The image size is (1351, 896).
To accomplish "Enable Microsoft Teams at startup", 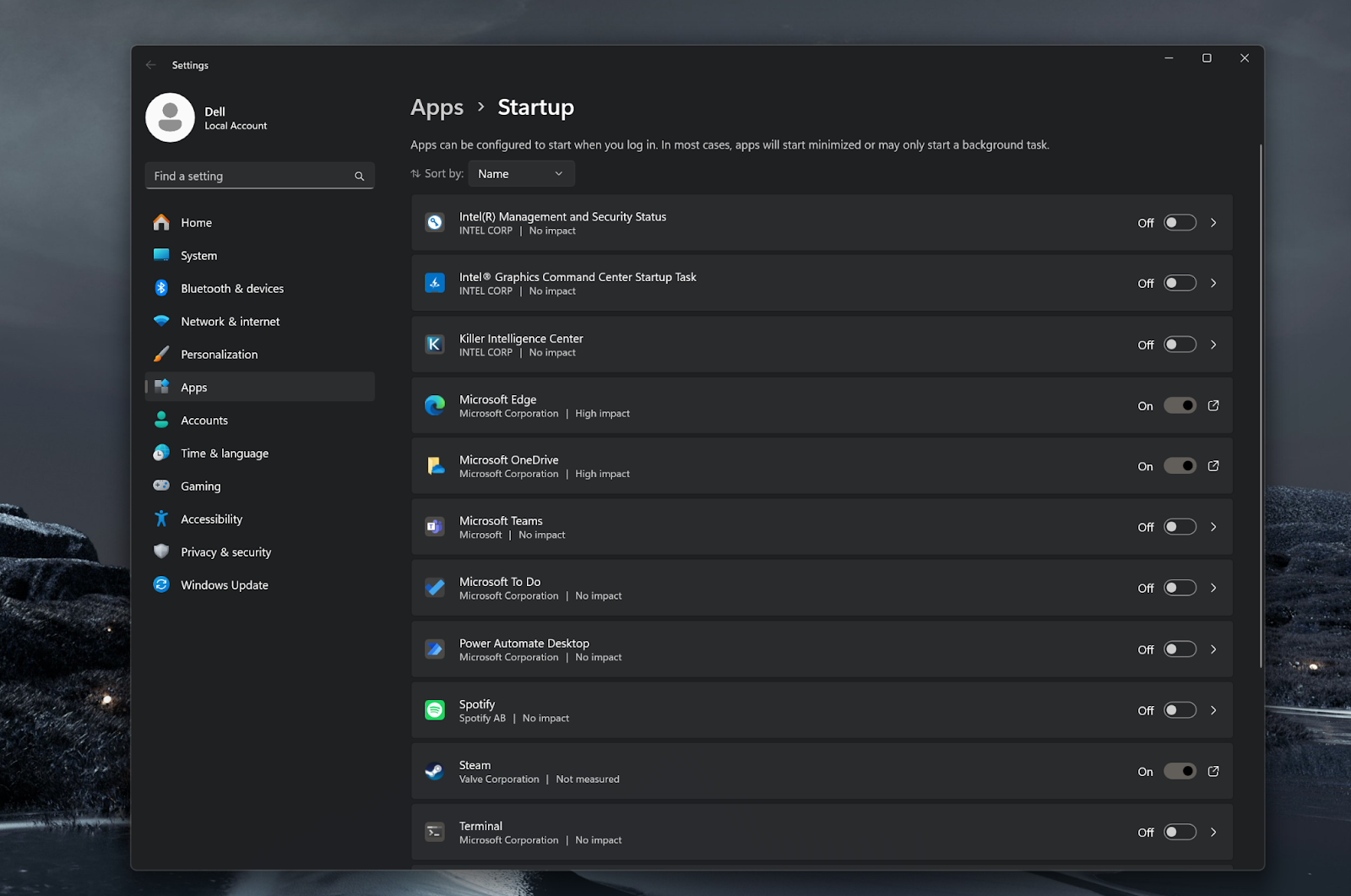I will [1180, 527].
